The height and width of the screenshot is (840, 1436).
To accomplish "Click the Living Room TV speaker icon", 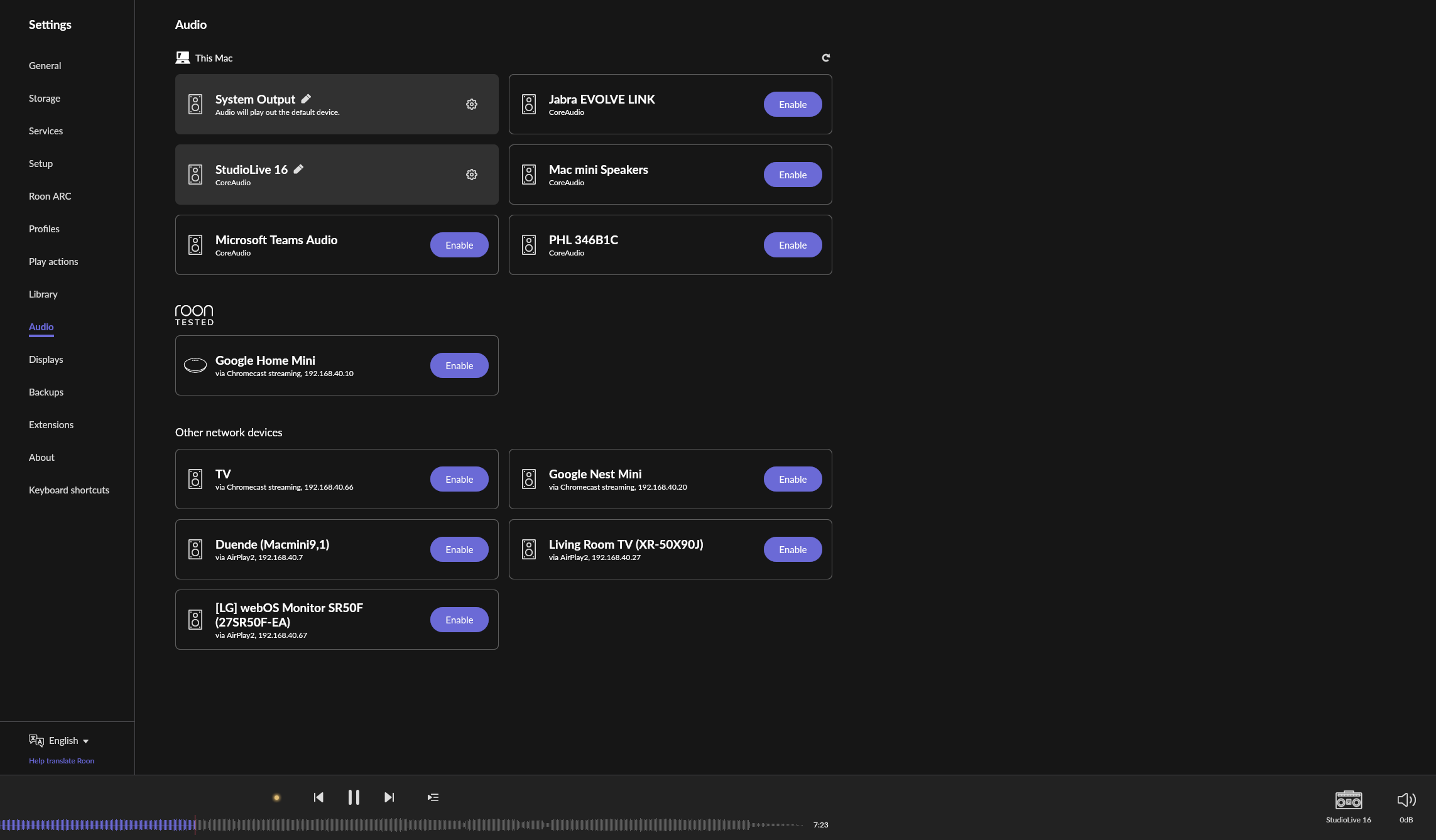I will click(x=529, y=549).
